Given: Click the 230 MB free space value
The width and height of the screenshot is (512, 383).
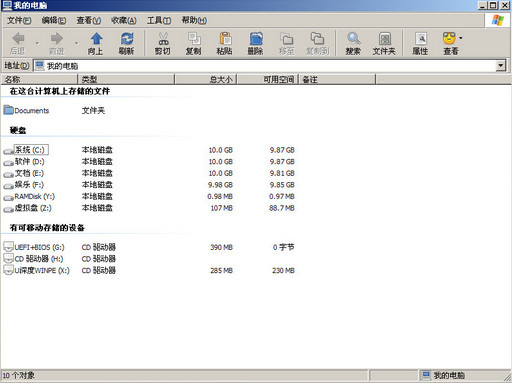Looking at the screenshot, I should (283, 270).
